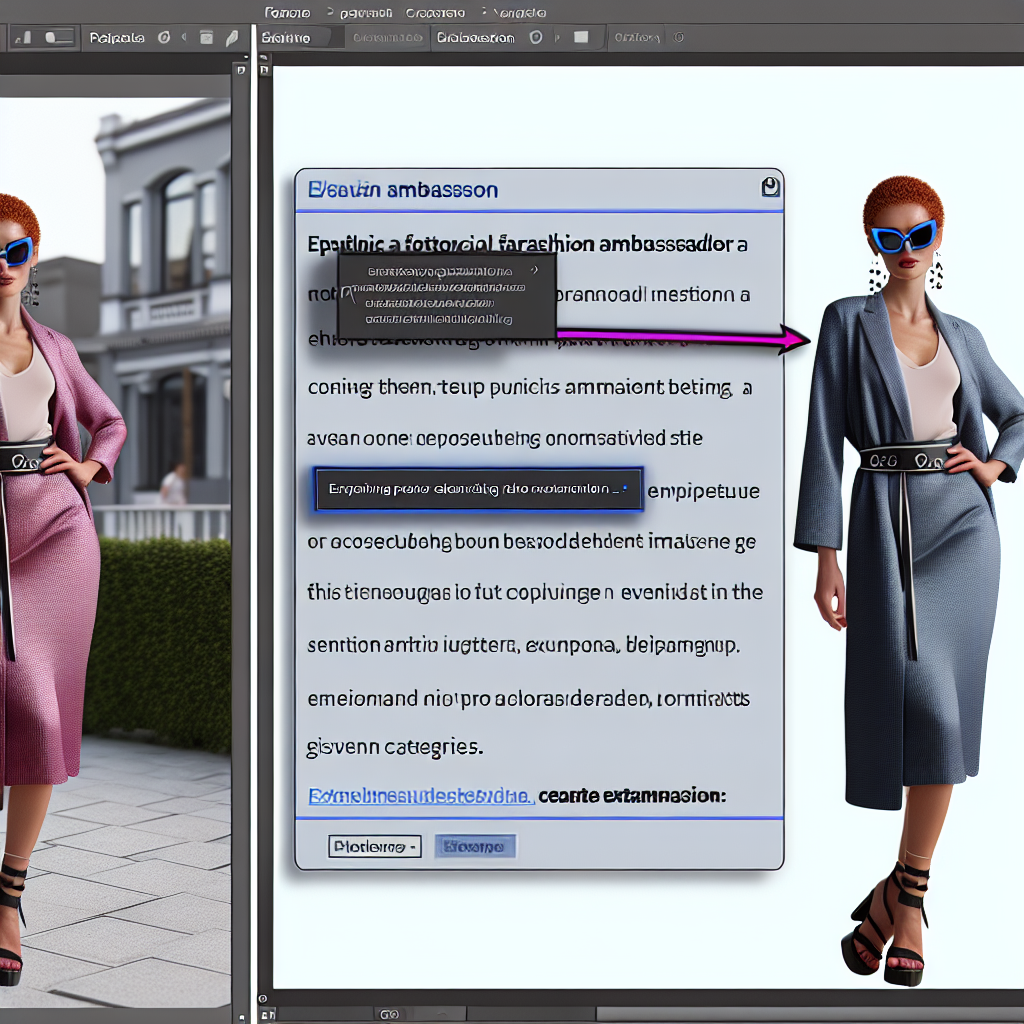Click the pencil icon in the toolbar
This screenshot has width=1024, height=1024.
point(232,38)
